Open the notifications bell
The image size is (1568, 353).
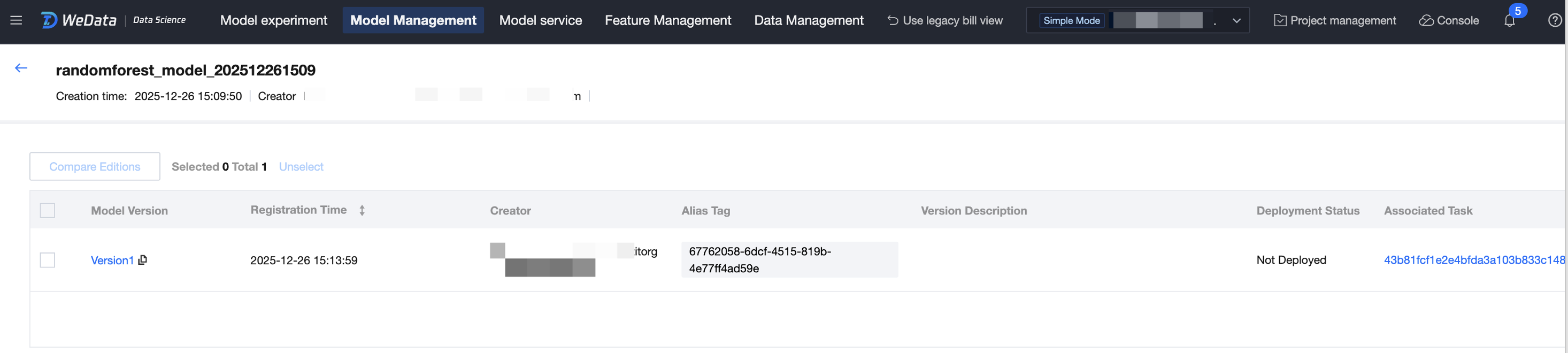1510,21
